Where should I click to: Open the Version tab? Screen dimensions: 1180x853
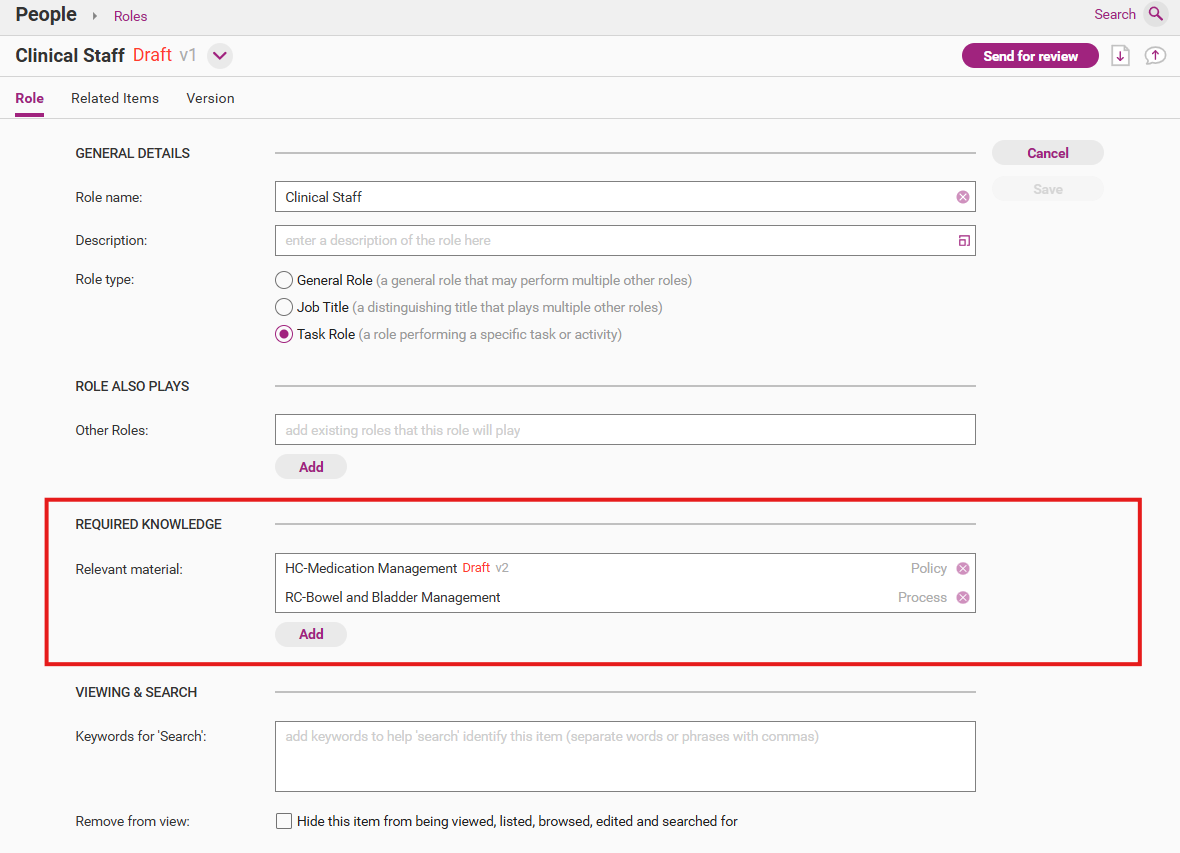(210, 98)
